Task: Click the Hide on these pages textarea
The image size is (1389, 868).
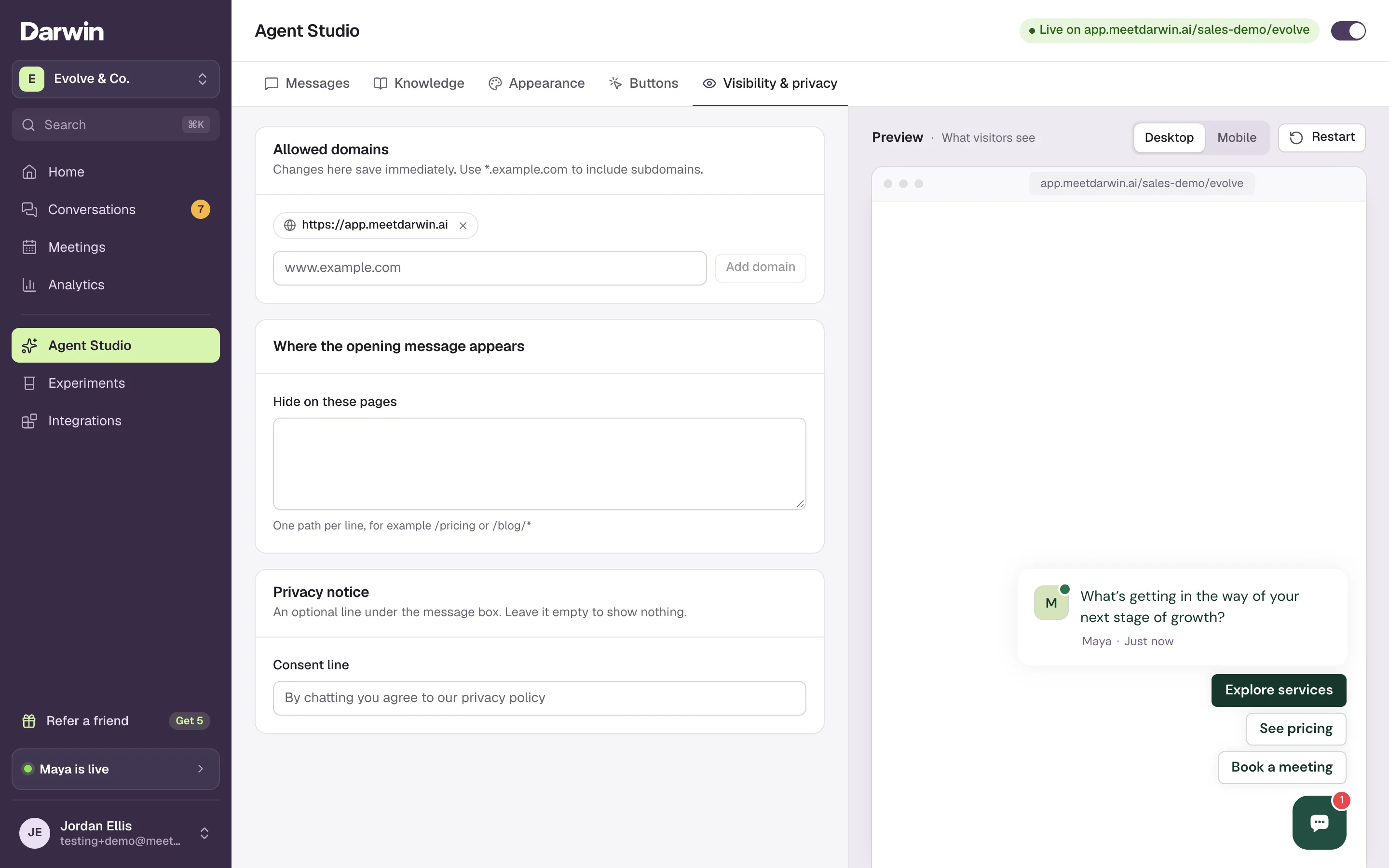Action: point(539,464)
